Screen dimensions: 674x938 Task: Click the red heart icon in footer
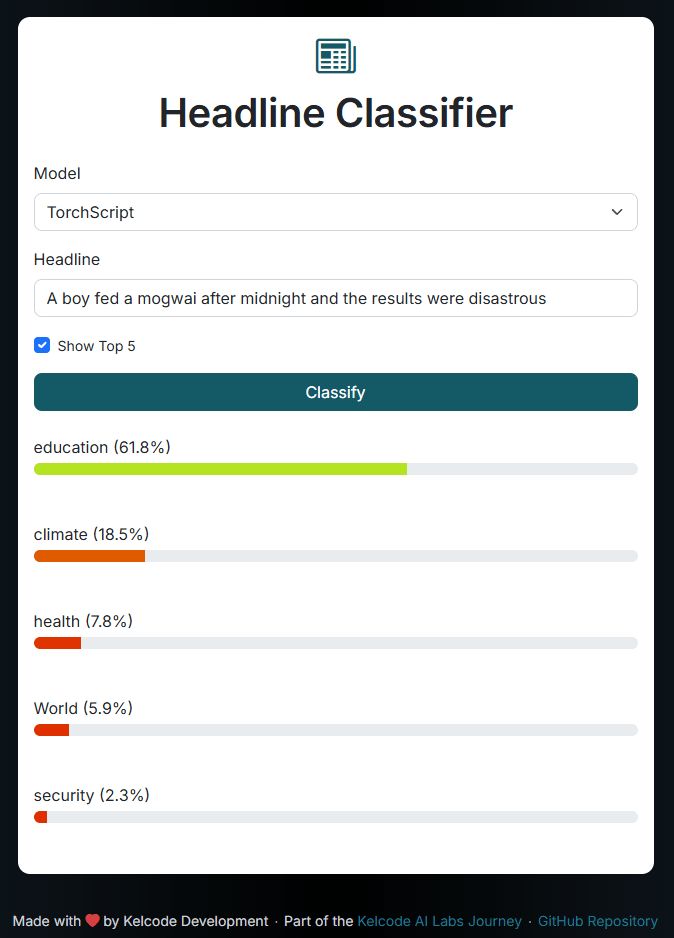[x=92, y=920]
